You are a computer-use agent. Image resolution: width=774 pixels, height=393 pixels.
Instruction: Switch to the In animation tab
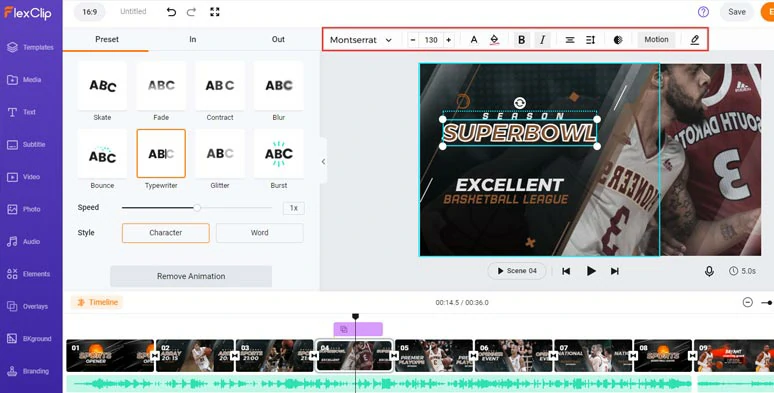click(193, 39)
